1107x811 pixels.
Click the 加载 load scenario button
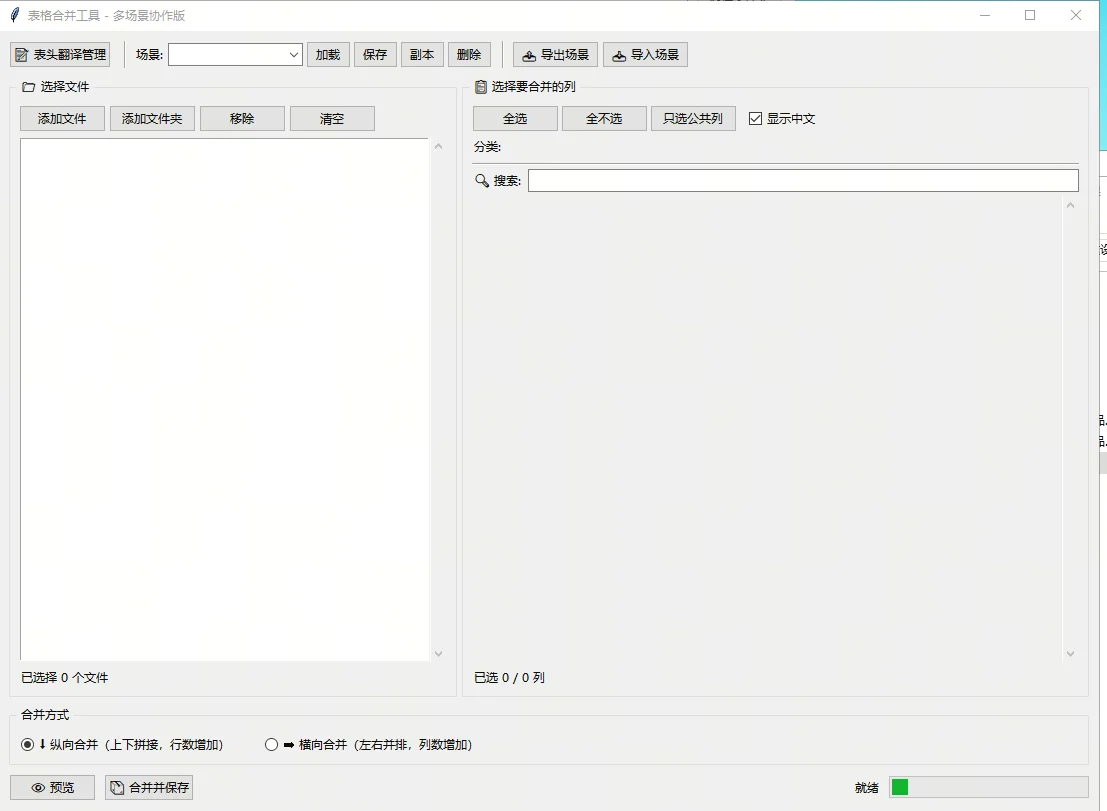tap(328, 54)
